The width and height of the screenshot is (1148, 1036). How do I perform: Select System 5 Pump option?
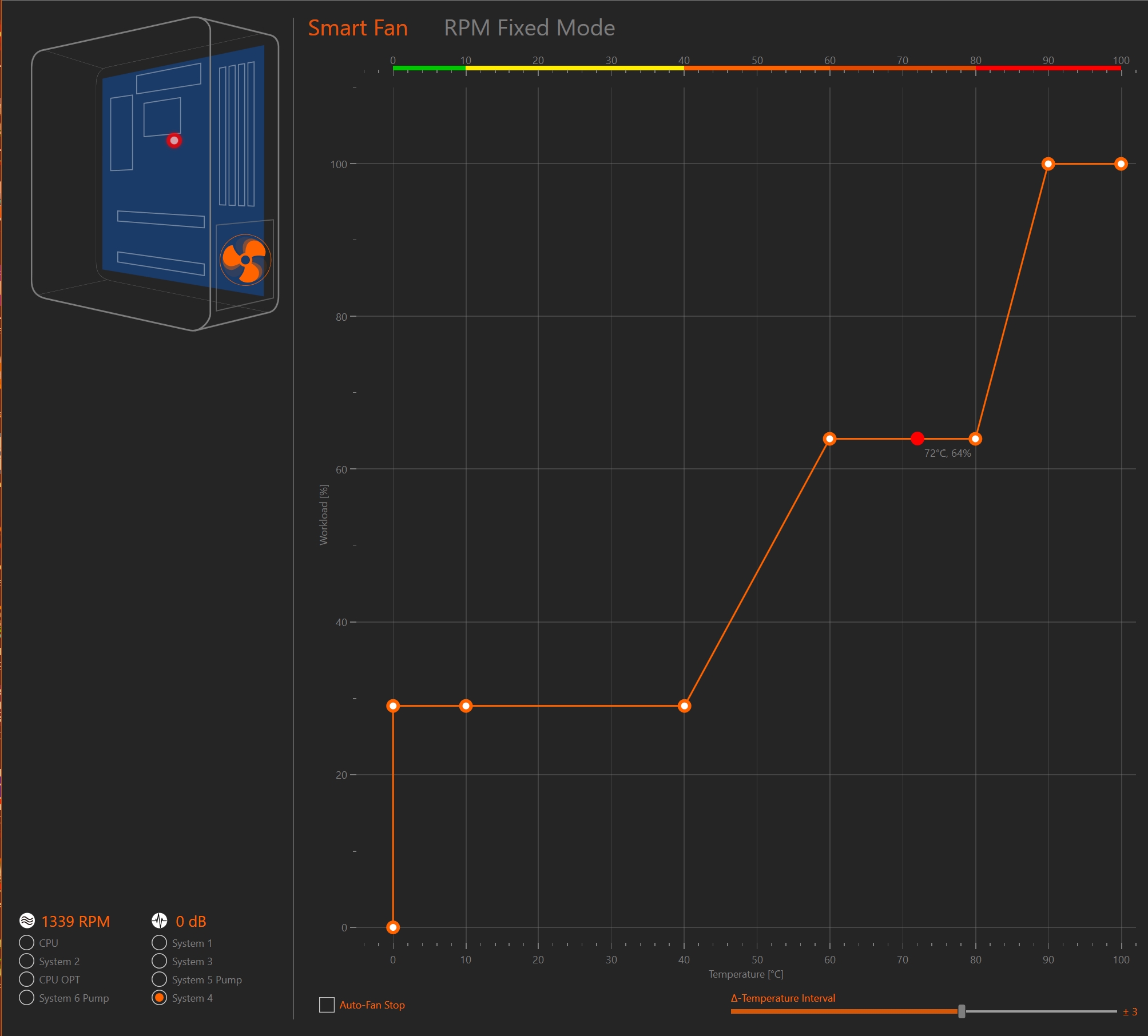pos(160,979)
